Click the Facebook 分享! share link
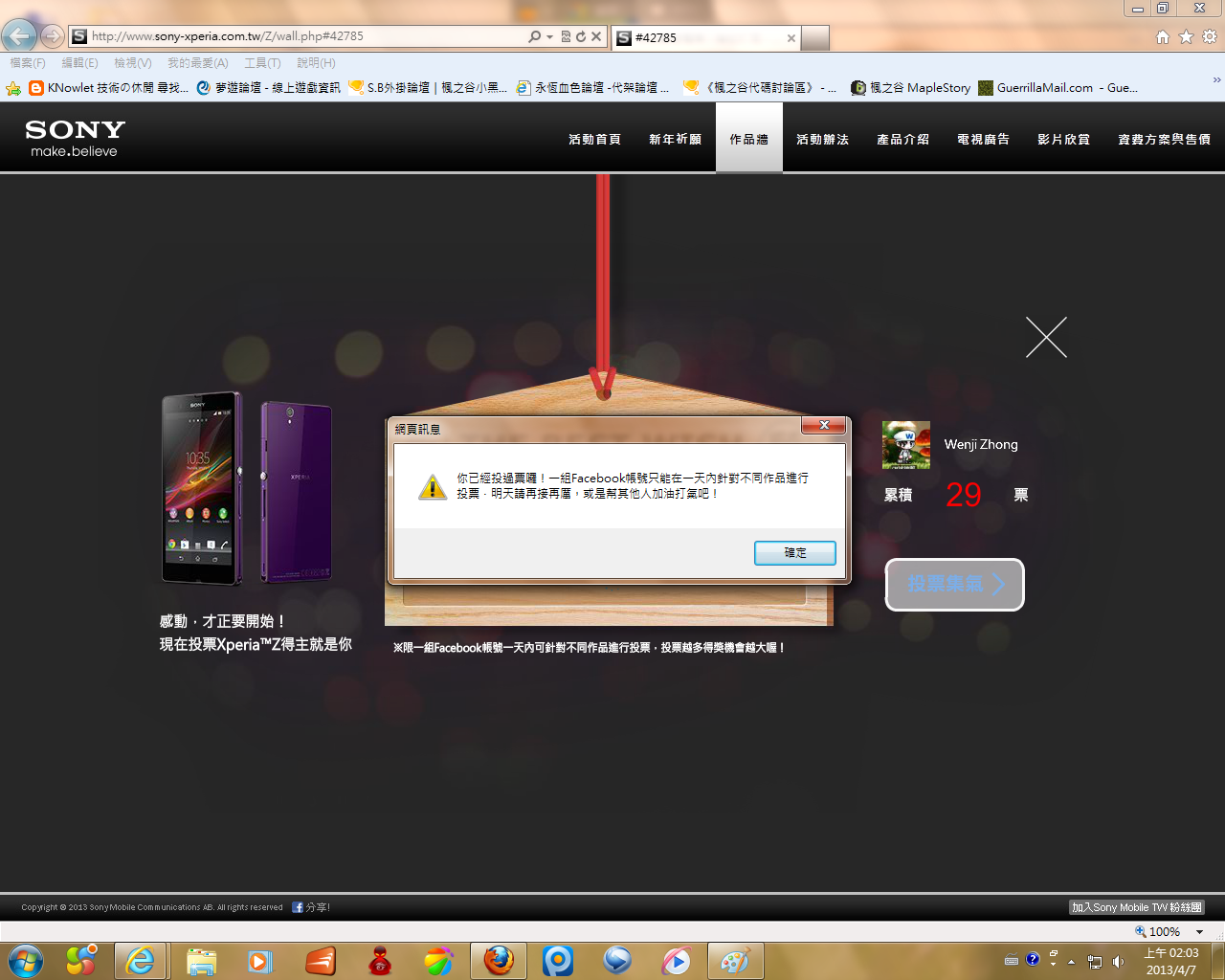This screenshot has width=1225, height=980. point(311,907)
